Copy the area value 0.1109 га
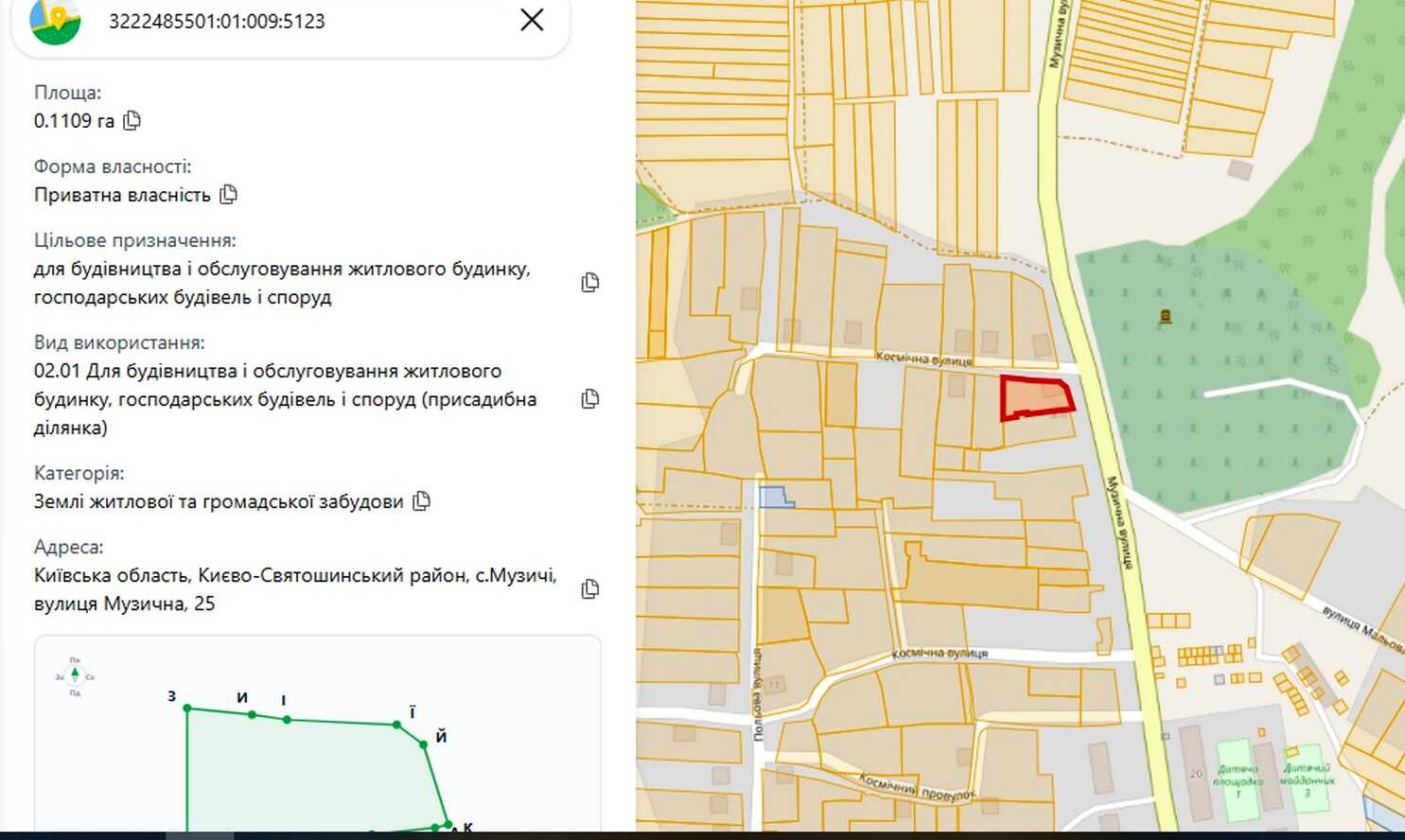This screenshot has width=1405, height=840. (132, 120)
